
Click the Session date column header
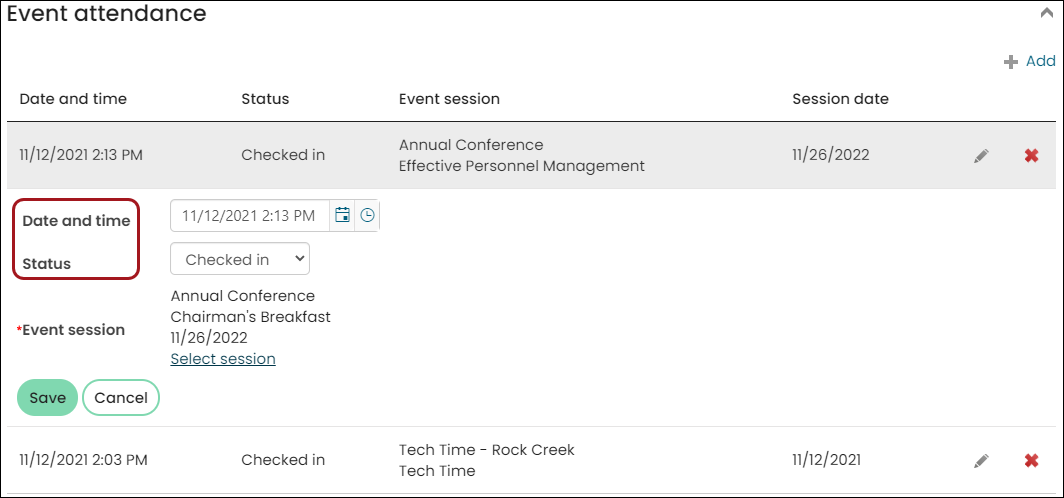coord(840,99)
